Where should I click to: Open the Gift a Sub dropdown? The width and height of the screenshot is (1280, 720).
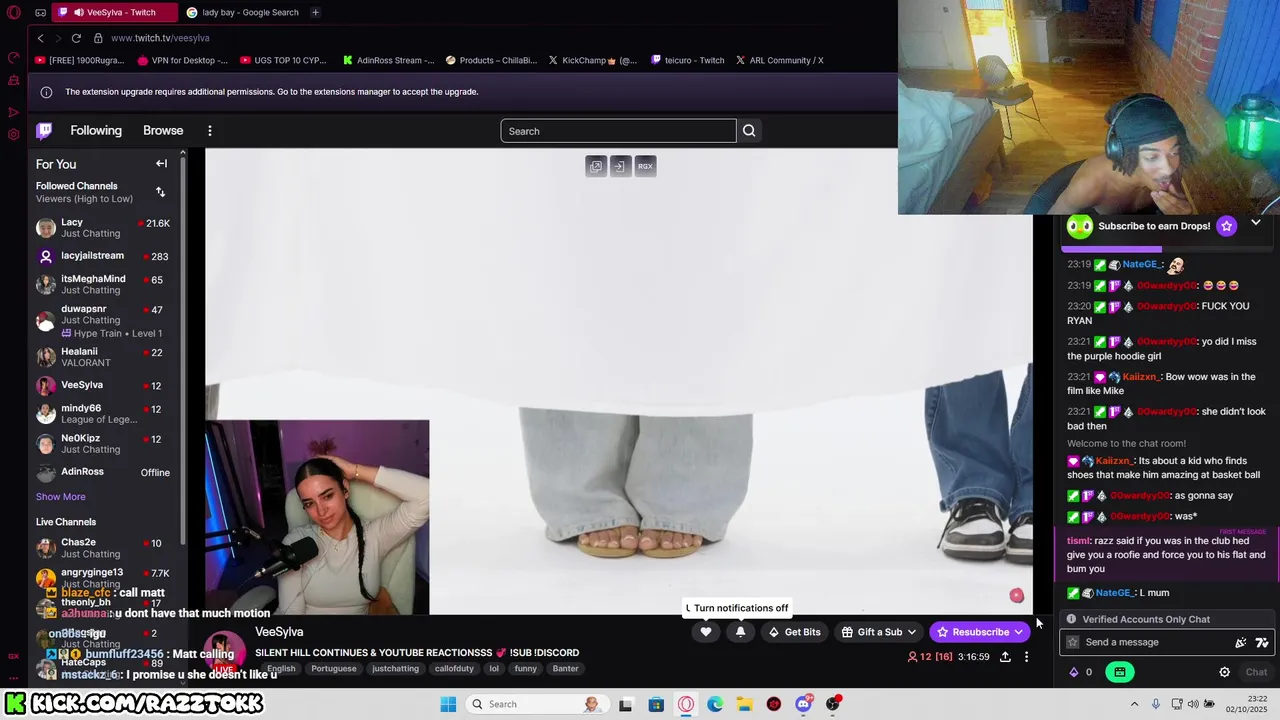(880, 632)
